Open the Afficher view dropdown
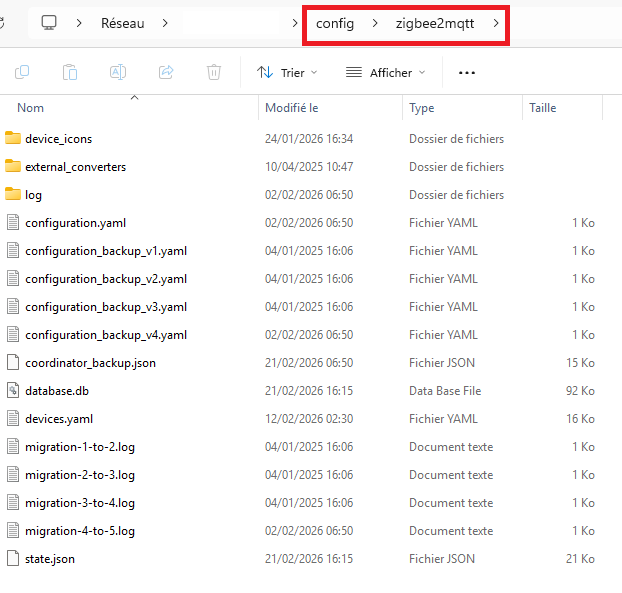This screenshot has height=593, width=622. [385, 72]
